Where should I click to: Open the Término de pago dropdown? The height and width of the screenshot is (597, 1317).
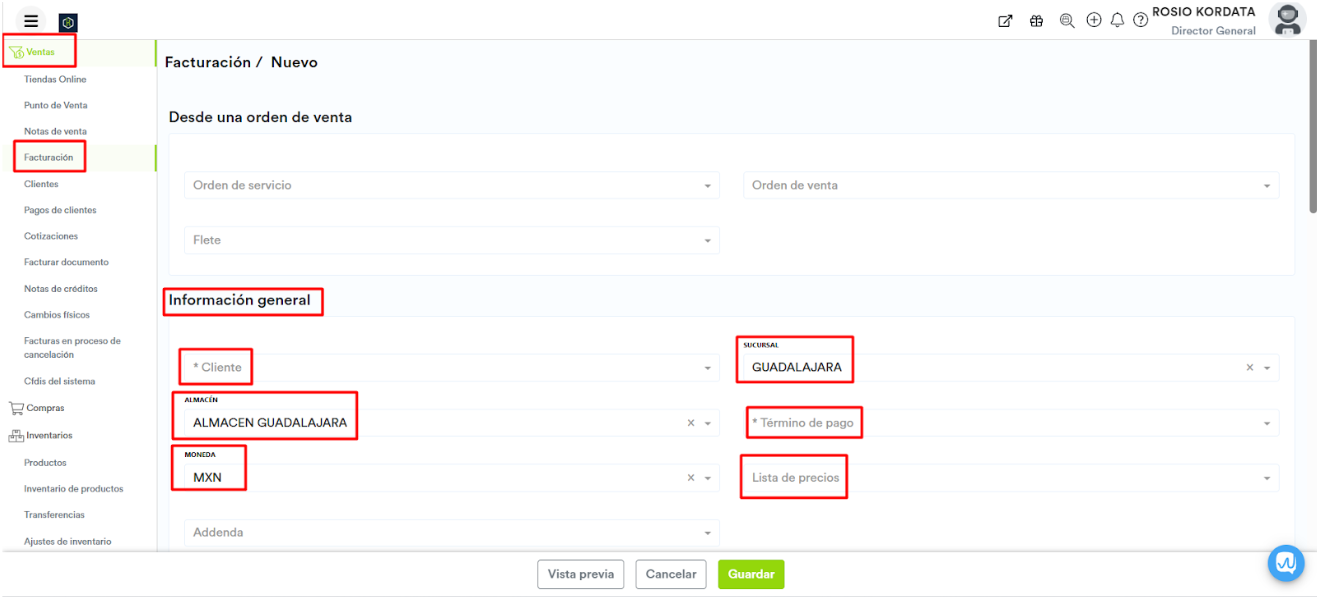click(1267, 423)
